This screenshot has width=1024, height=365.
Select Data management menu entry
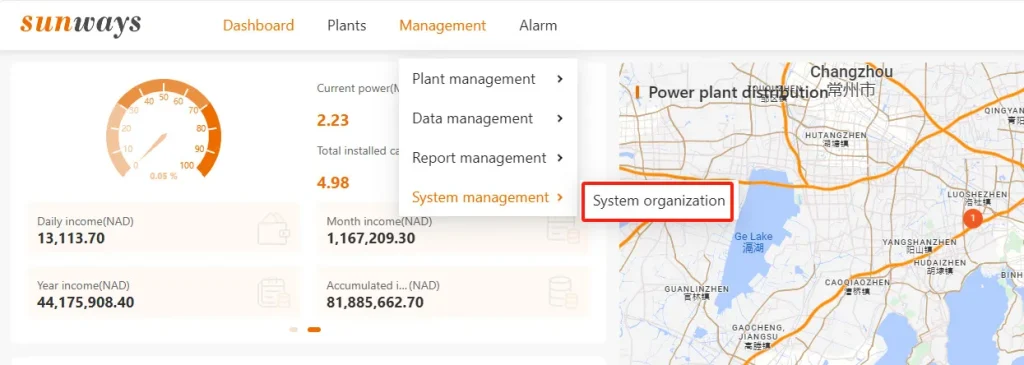pos(488,119)
